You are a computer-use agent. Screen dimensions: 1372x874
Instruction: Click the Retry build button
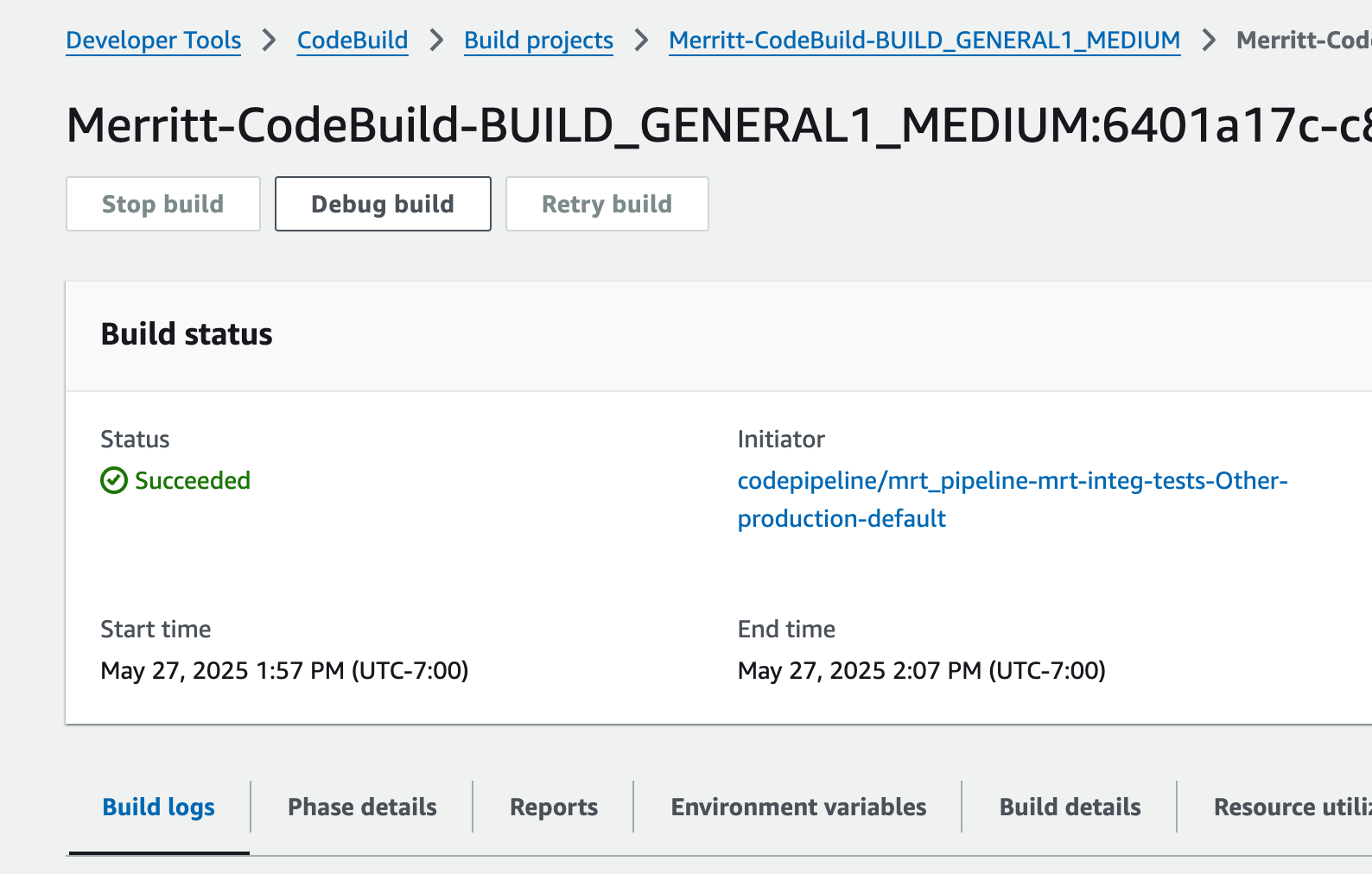pyautogui.click(x=607, y=204)
